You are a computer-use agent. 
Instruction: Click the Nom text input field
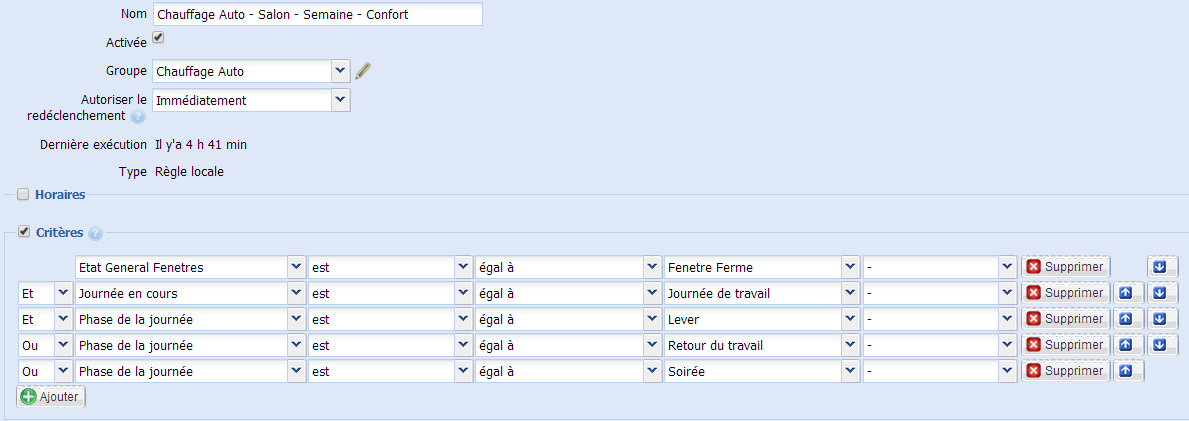[x=317, y=14]
